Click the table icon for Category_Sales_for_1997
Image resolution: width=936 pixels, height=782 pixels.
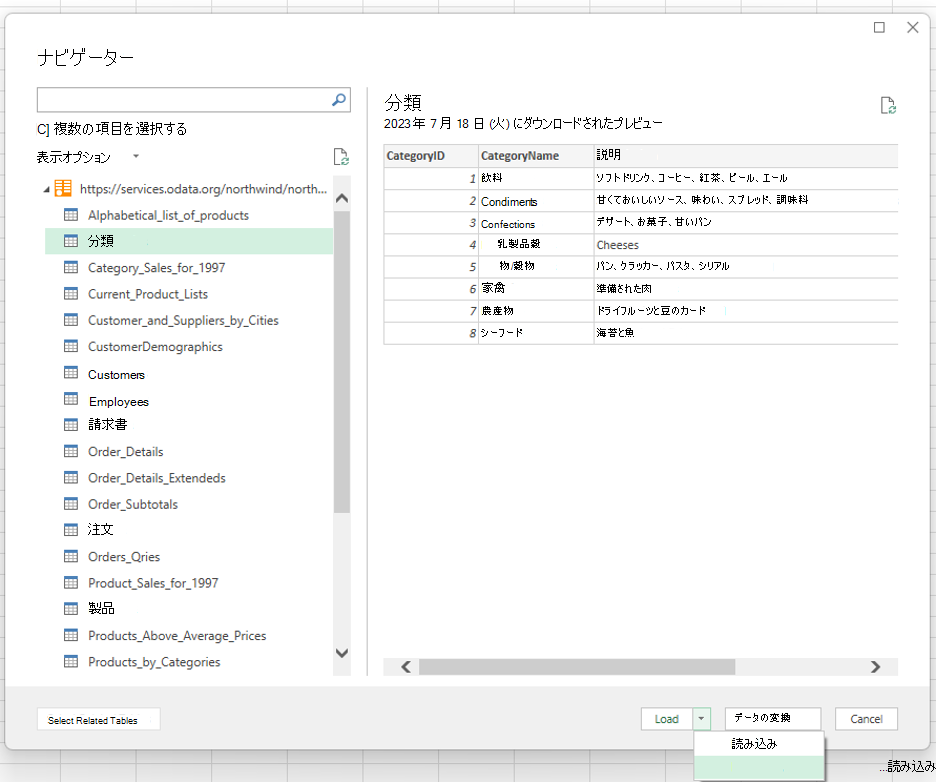tap(71, 267)
